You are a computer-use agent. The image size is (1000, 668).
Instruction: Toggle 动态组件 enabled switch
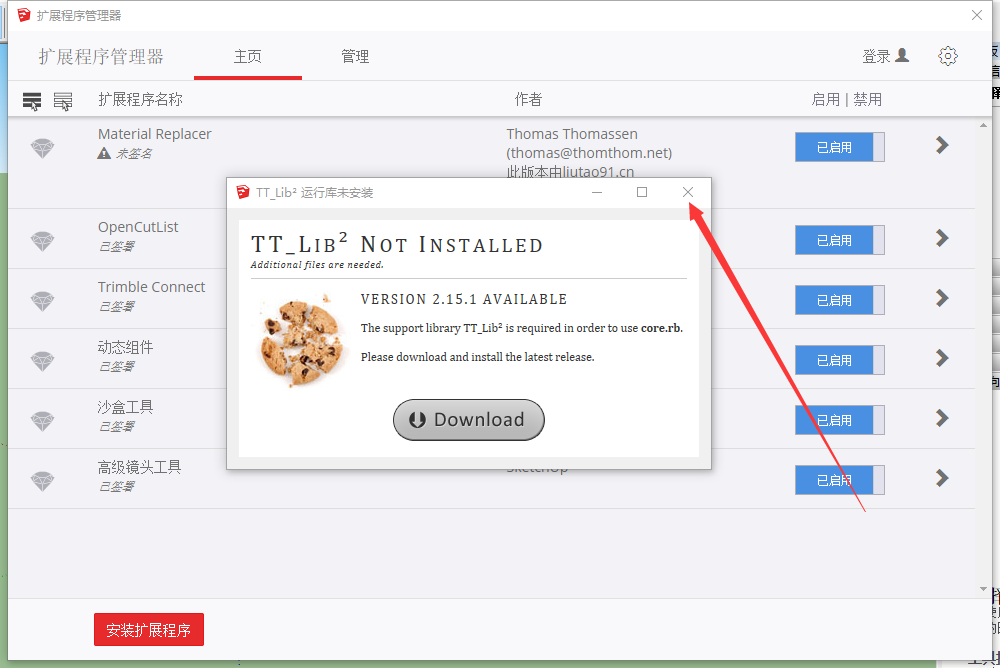point(839,360)
